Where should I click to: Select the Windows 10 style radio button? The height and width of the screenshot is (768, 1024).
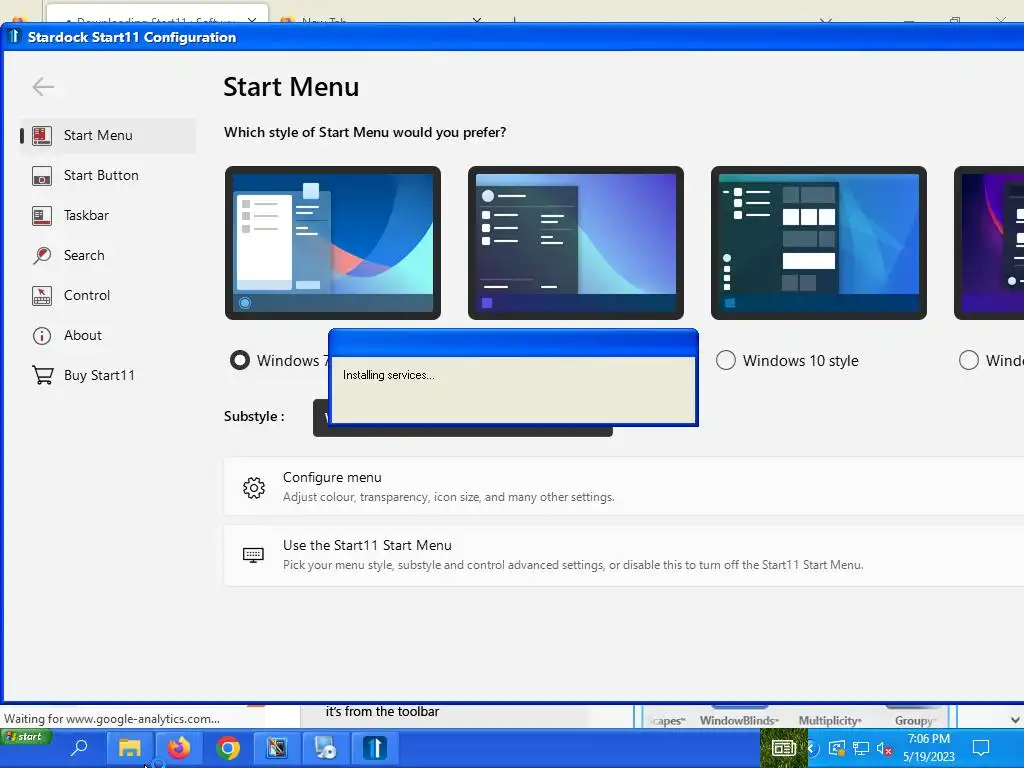point(726,360)
